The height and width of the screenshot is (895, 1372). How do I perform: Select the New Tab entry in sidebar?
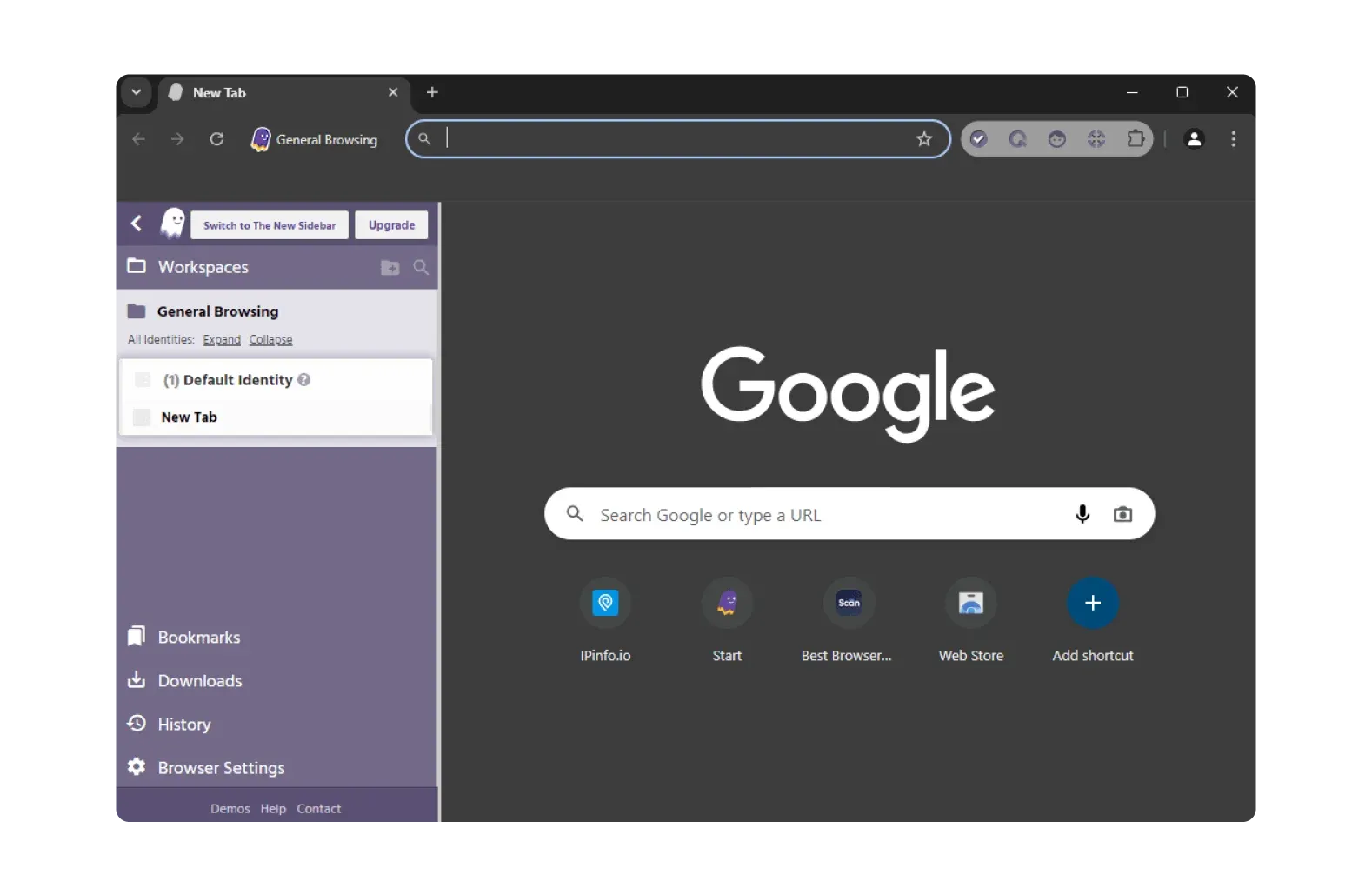[x=275, y=417]
